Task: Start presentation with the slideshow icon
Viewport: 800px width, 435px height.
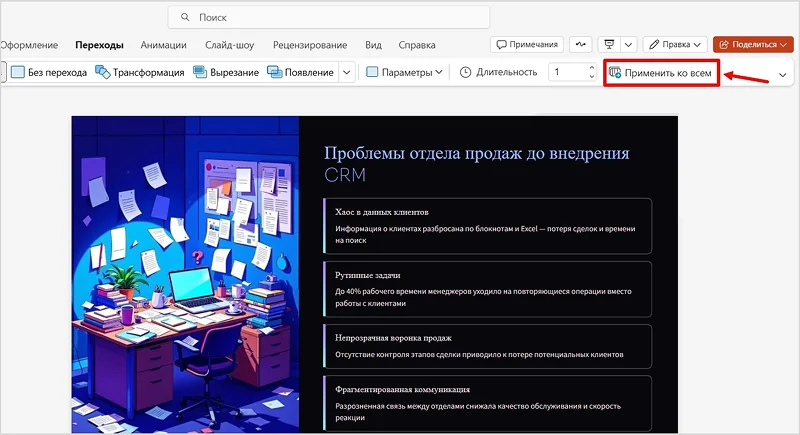Action: coord(609,44)
